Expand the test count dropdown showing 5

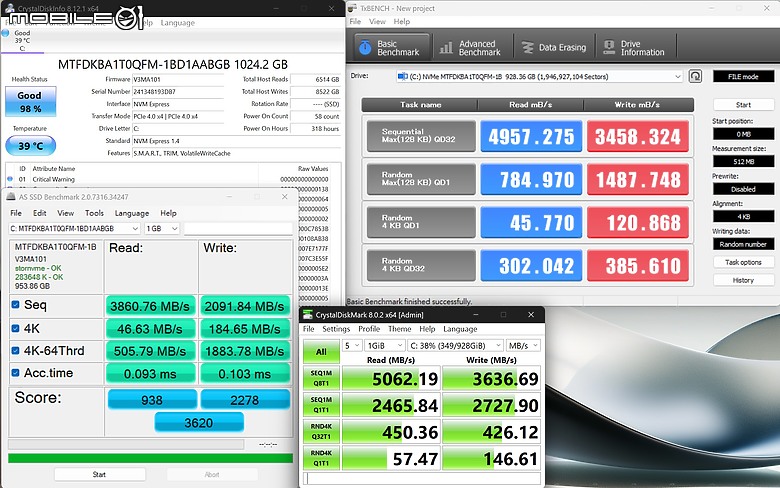point(352,346)
